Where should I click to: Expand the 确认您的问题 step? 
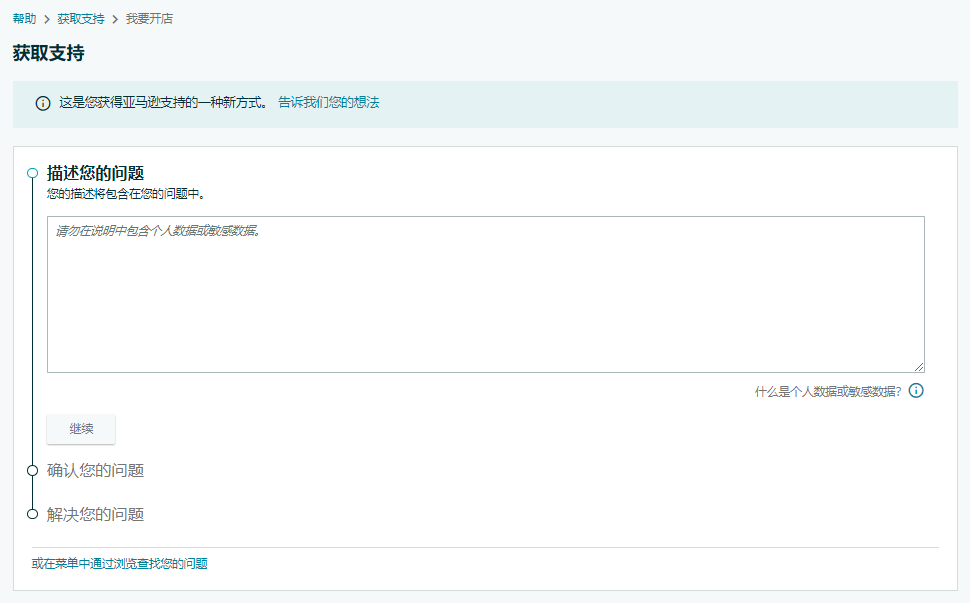95,470
